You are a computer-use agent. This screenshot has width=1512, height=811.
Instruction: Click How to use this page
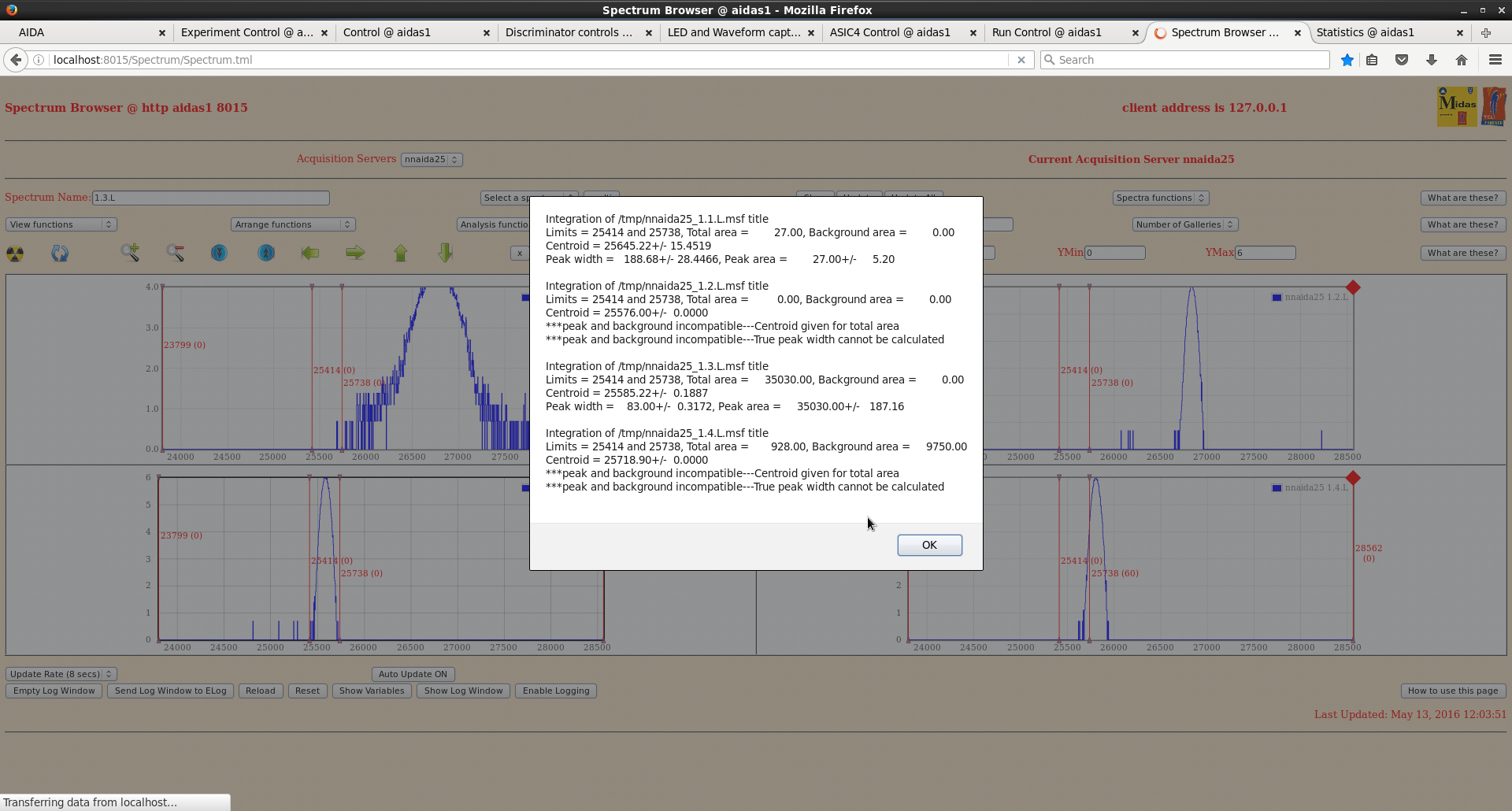point(1453,691)
